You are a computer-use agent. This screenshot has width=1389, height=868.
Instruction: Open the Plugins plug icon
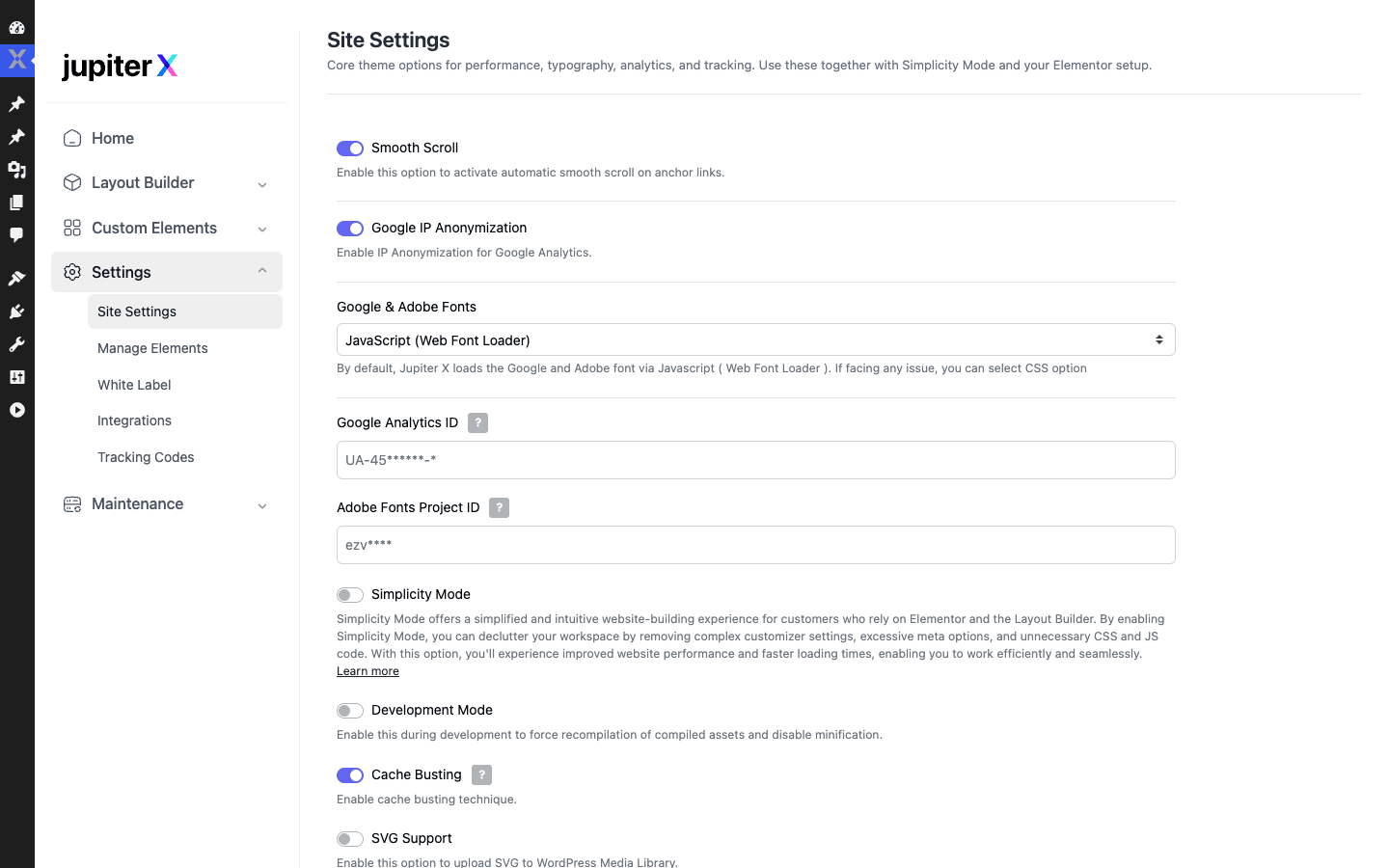click(16, 312)
